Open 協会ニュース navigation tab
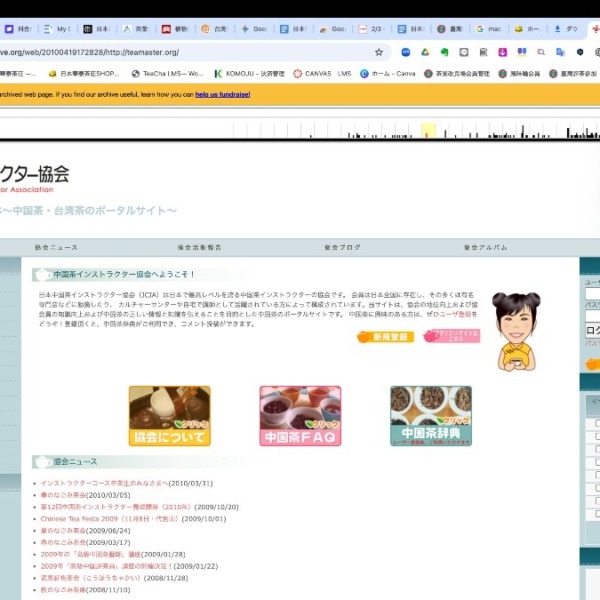Image resolution: width=600 pixels, height=600 pixels. tap(55, 247)
